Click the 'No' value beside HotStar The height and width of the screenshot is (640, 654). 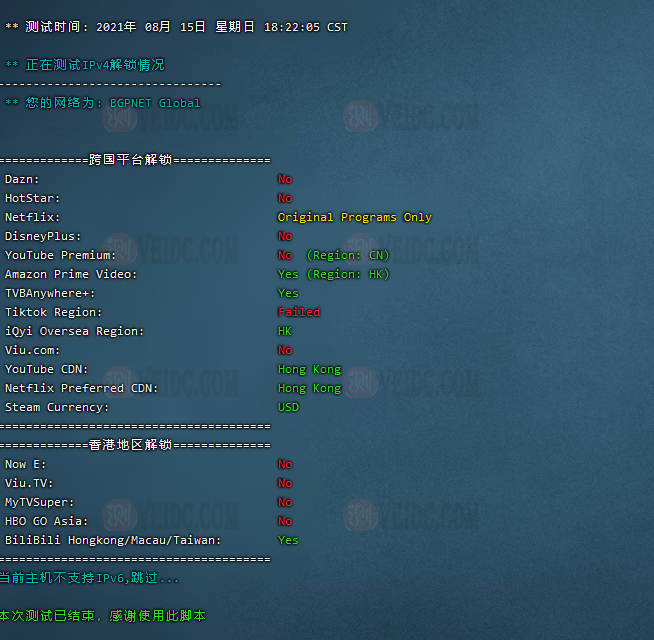point(285,198)
